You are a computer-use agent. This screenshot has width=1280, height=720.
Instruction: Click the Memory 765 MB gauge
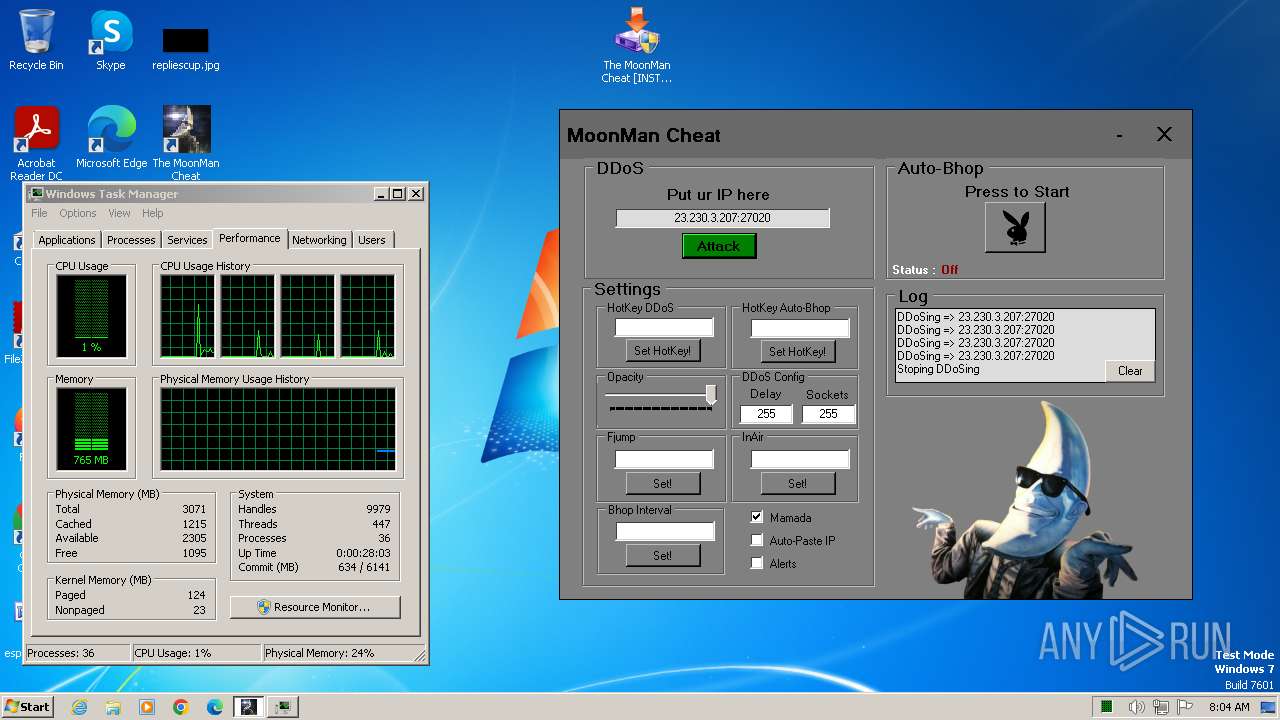91,428
